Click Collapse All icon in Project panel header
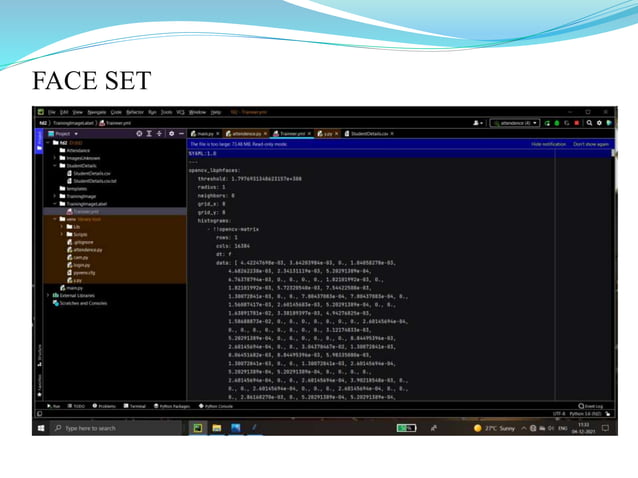638x478 pixels. tap(160, 133)
